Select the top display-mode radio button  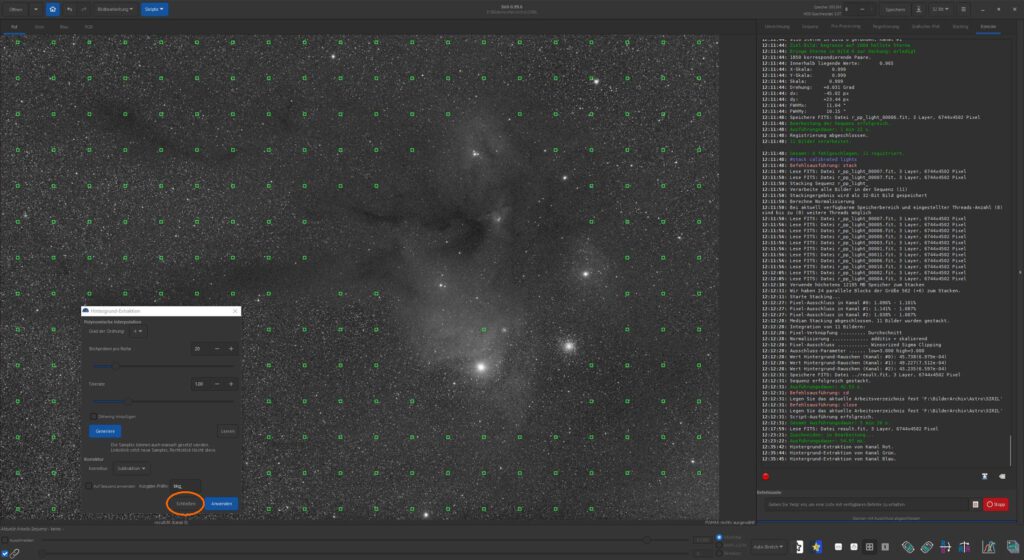(718, 537)
